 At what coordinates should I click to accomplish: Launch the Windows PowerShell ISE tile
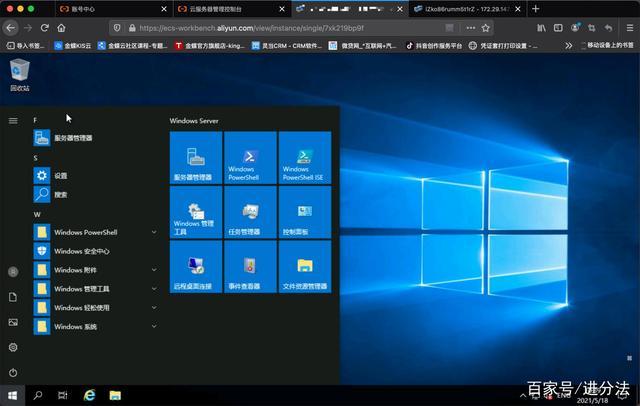(305, 158)
